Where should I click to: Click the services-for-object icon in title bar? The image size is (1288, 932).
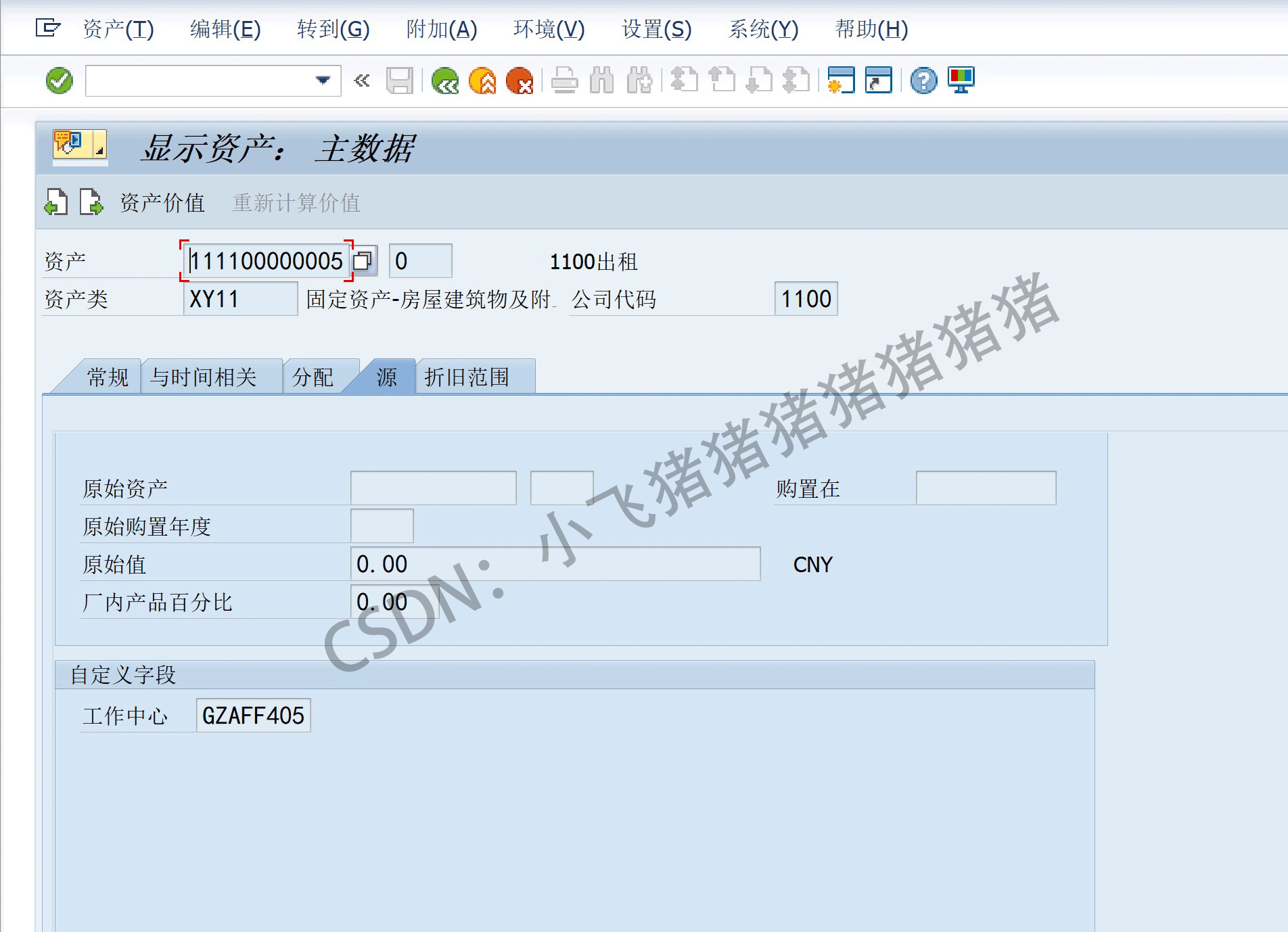tap(72, 143)
